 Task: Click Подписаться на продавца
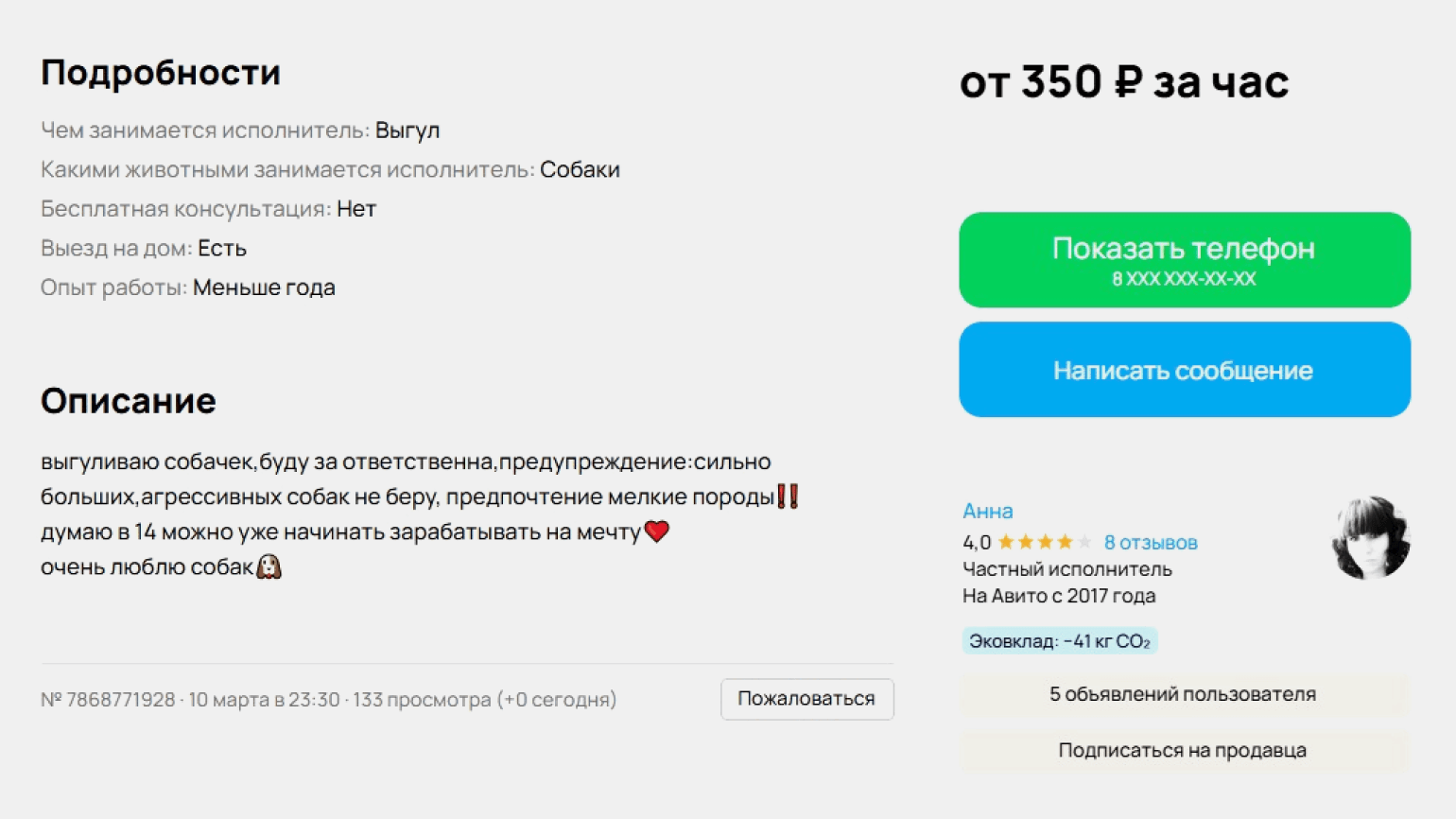pyautogui.click(x=1182, y=750)
